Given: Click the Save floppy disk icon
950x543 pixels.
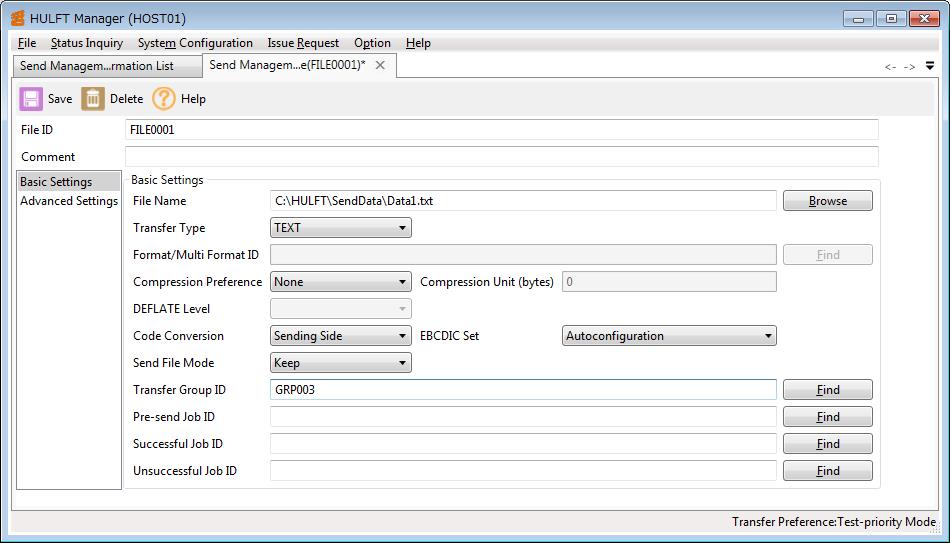Looking at the screenshot, I should 31,99.
